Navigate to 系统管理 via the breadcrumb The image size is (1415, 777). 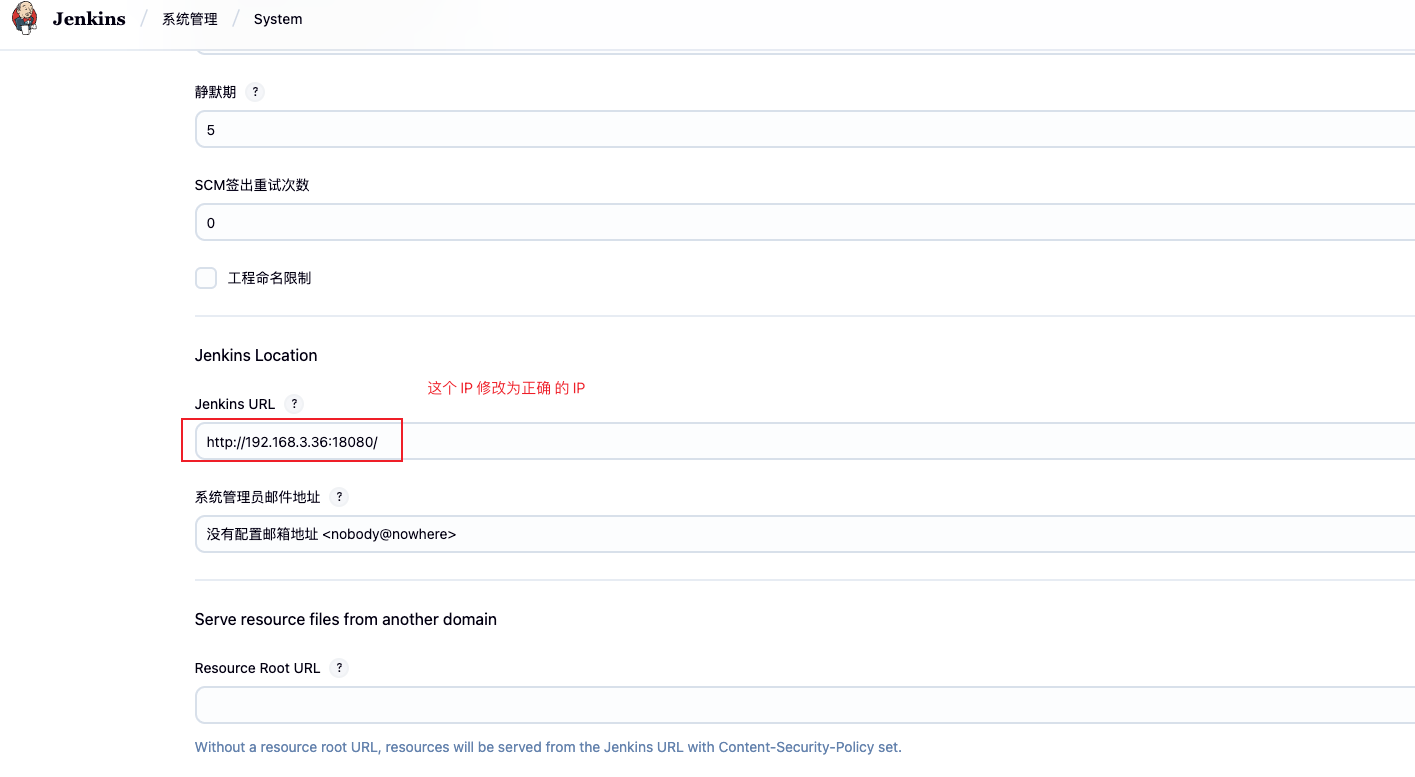(x=189, y=18)
